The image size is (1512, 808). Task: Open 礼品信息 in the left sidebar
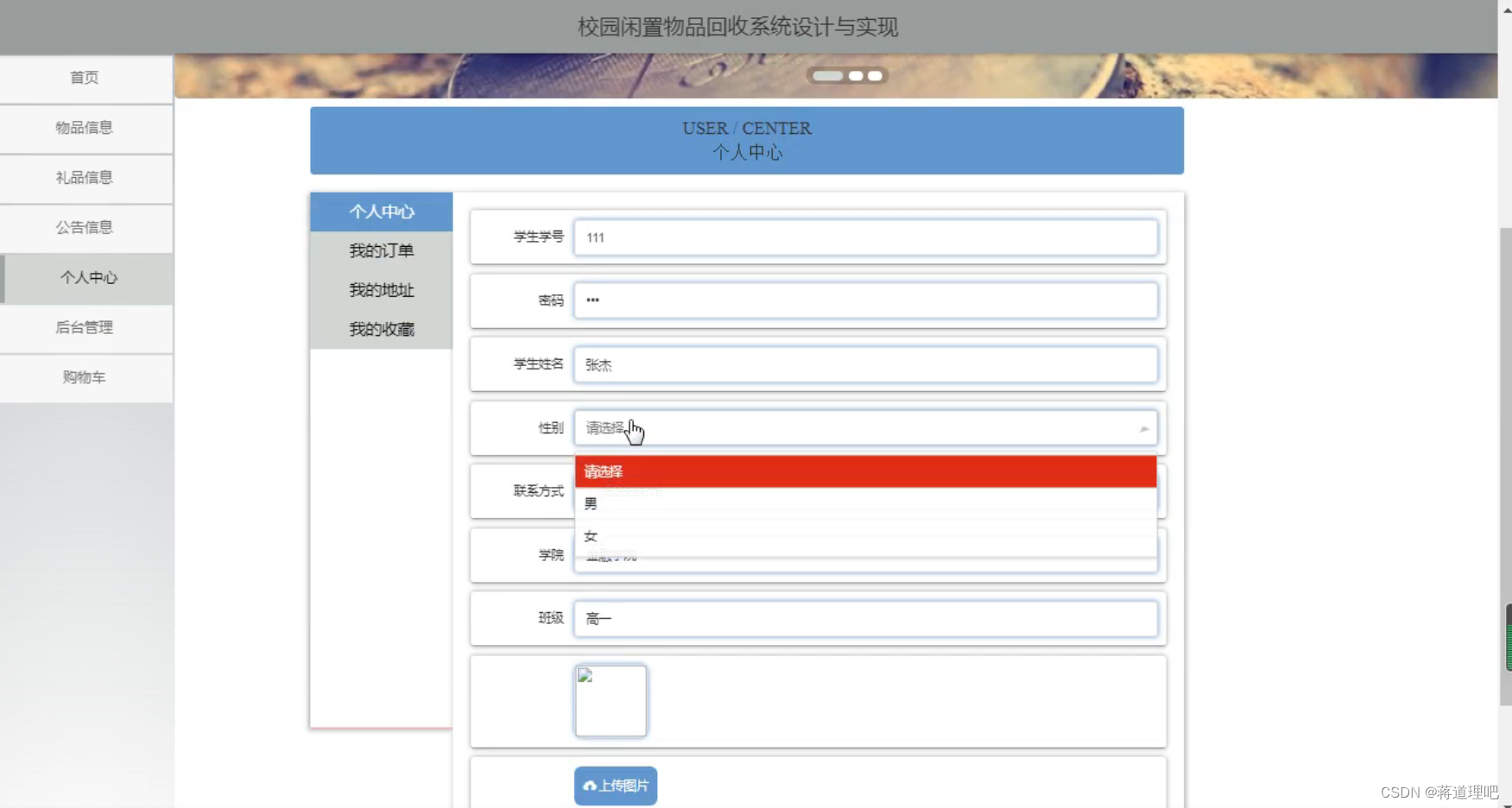(84, 178)
